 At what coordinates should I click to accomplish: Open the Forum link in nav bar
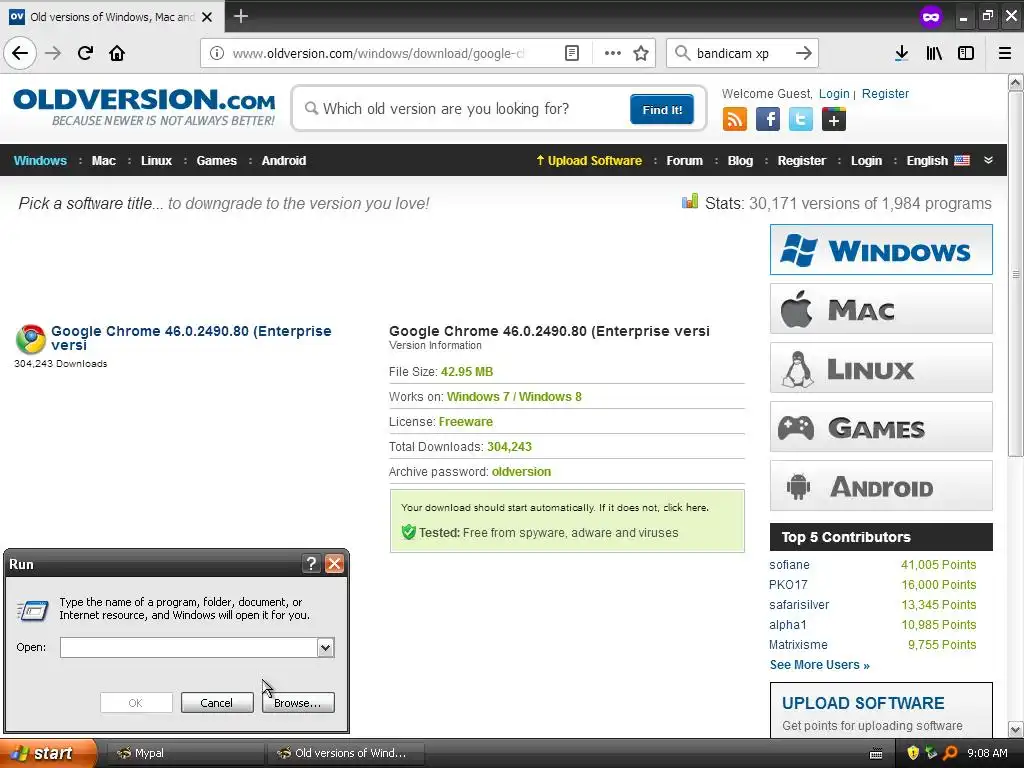684,160
